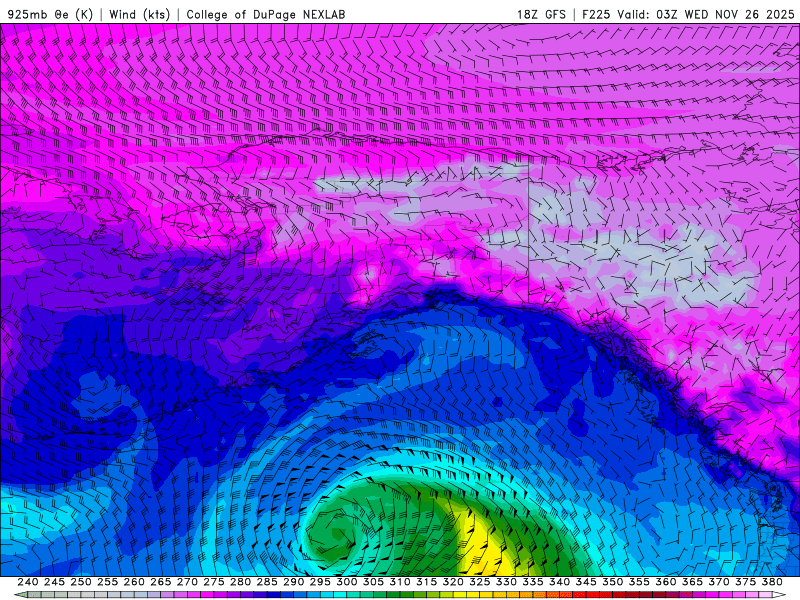Click the 300 value on the color scale
Viewport: 800px width, 600px height.
point(346,582)
